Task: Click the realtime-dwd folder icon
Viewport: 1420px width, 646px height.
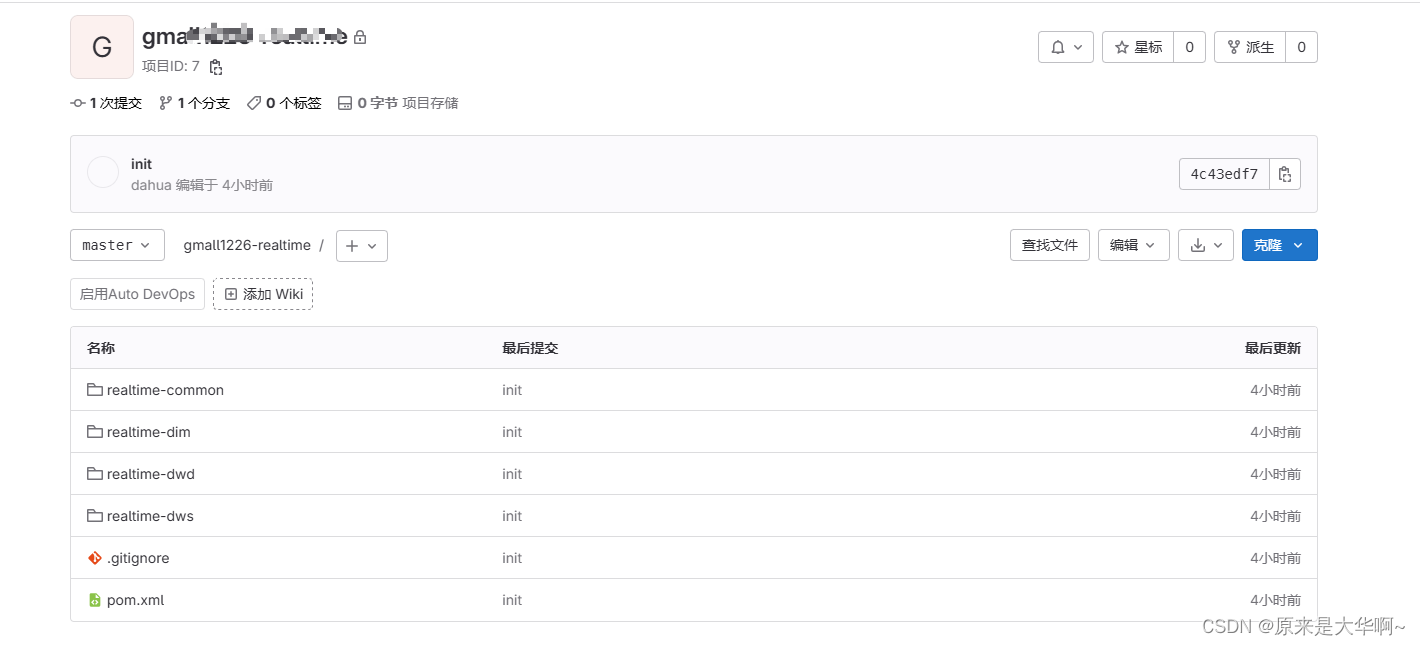Action: click(95, 474)
